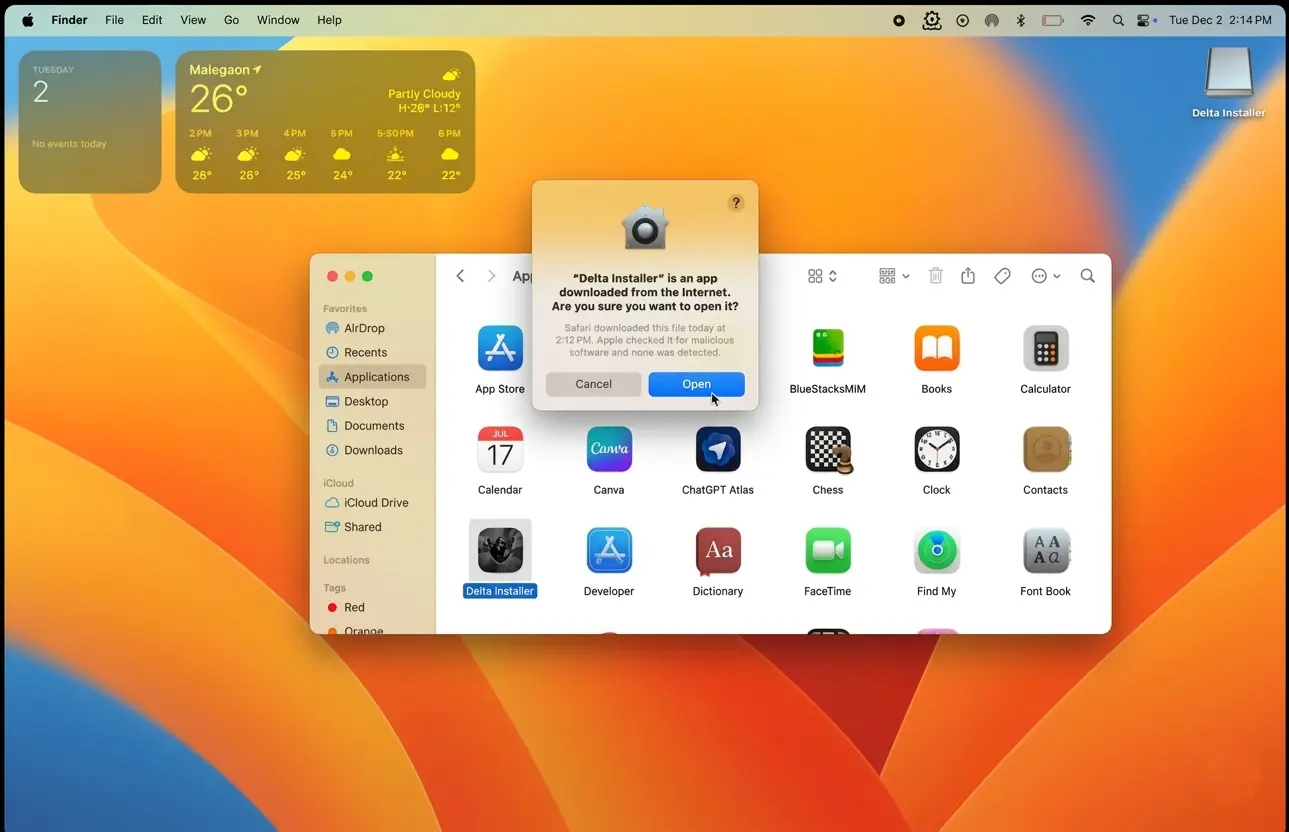Select the Red tag in sidebar

pyautogui.click(x=372, y=607)
